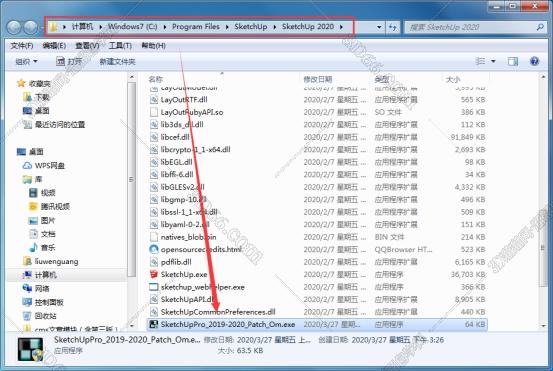This screenshot has width=553, height=371.
Task: Open 腾讯视频 in sidebar
Action: coord(49,206)
